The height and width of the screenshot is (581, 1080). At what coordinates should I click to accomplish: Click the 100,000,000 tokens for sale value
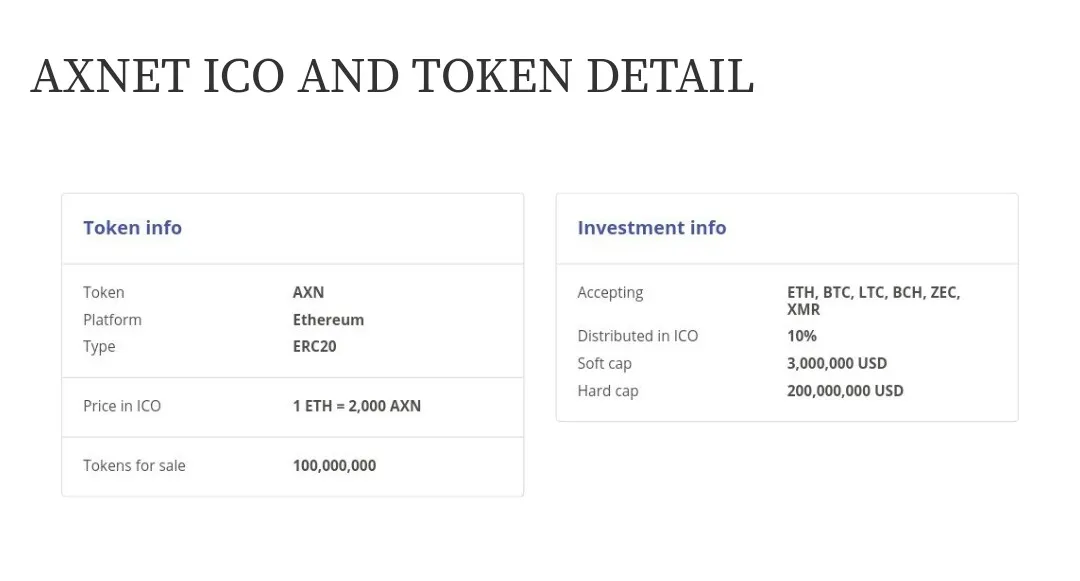pos(335,465)
